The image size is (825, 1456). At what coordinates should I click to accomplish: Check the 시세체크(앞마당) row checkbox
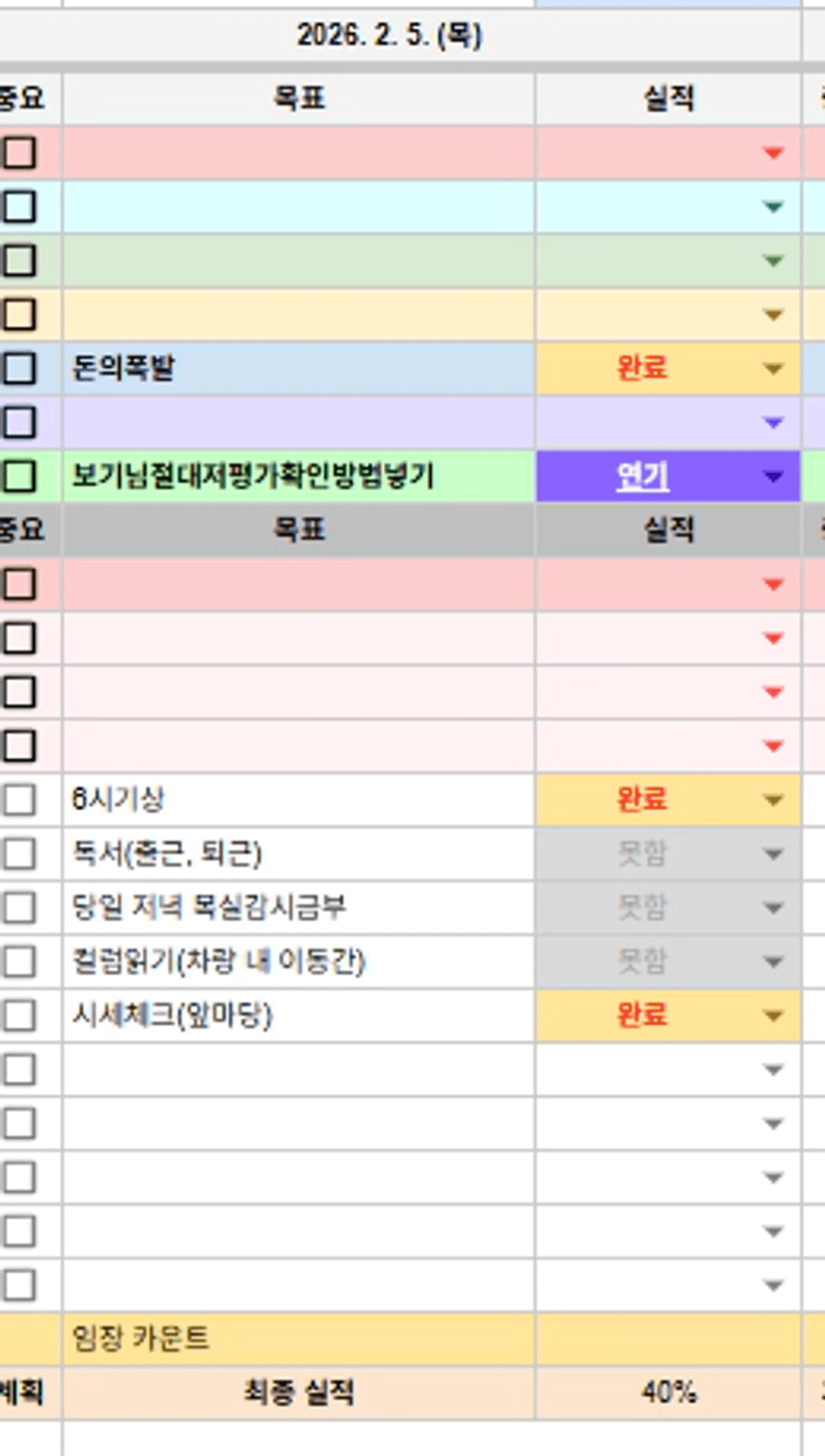[x=20, y=1015]
